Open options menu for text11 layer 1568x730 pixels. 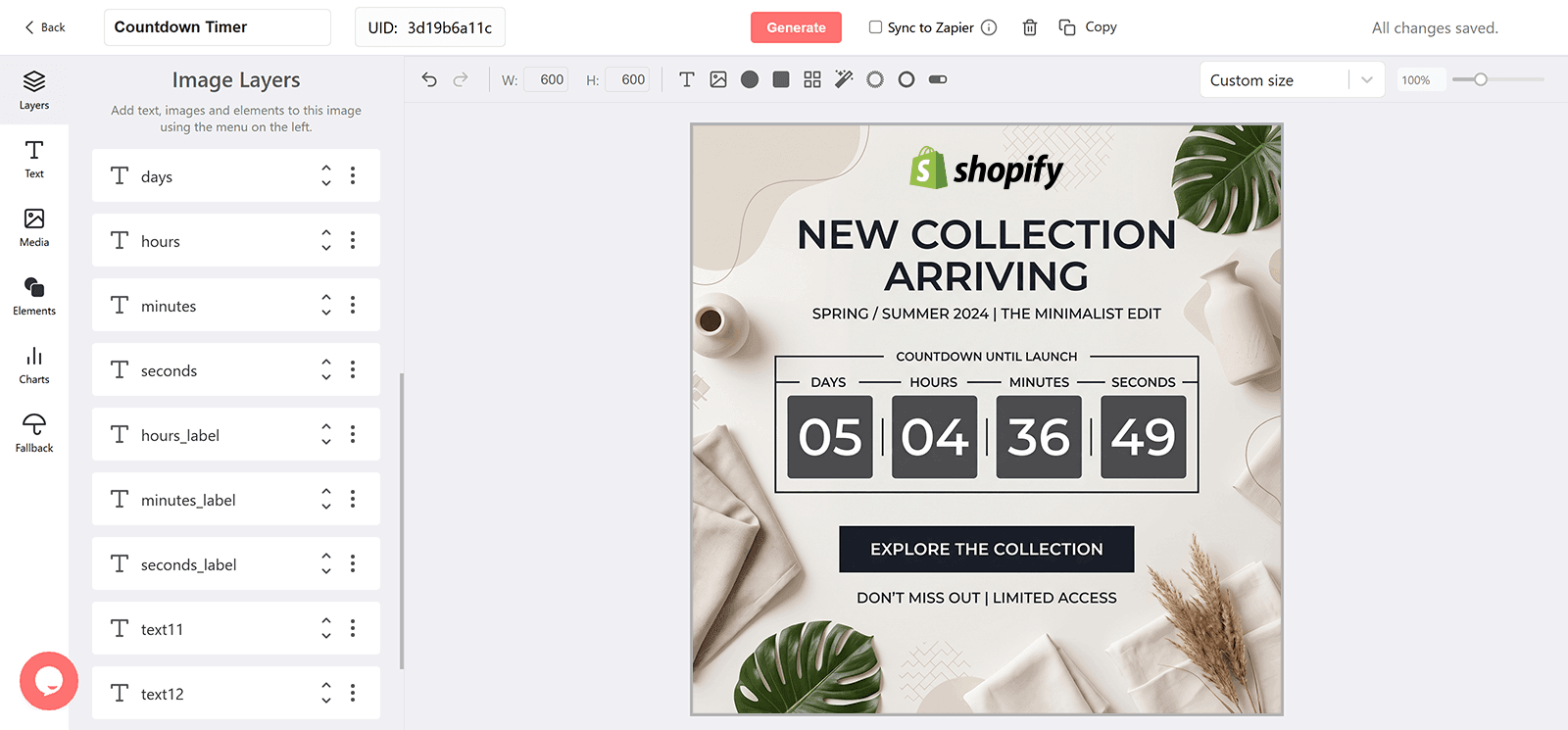point(353,628)
